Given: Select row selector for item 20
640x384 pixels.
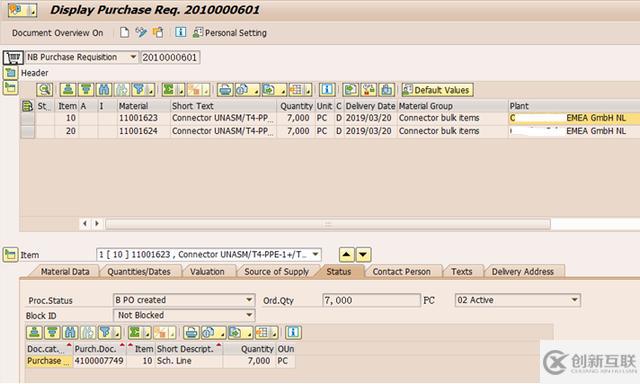Looking at the screenshot, I should point(27,132).
